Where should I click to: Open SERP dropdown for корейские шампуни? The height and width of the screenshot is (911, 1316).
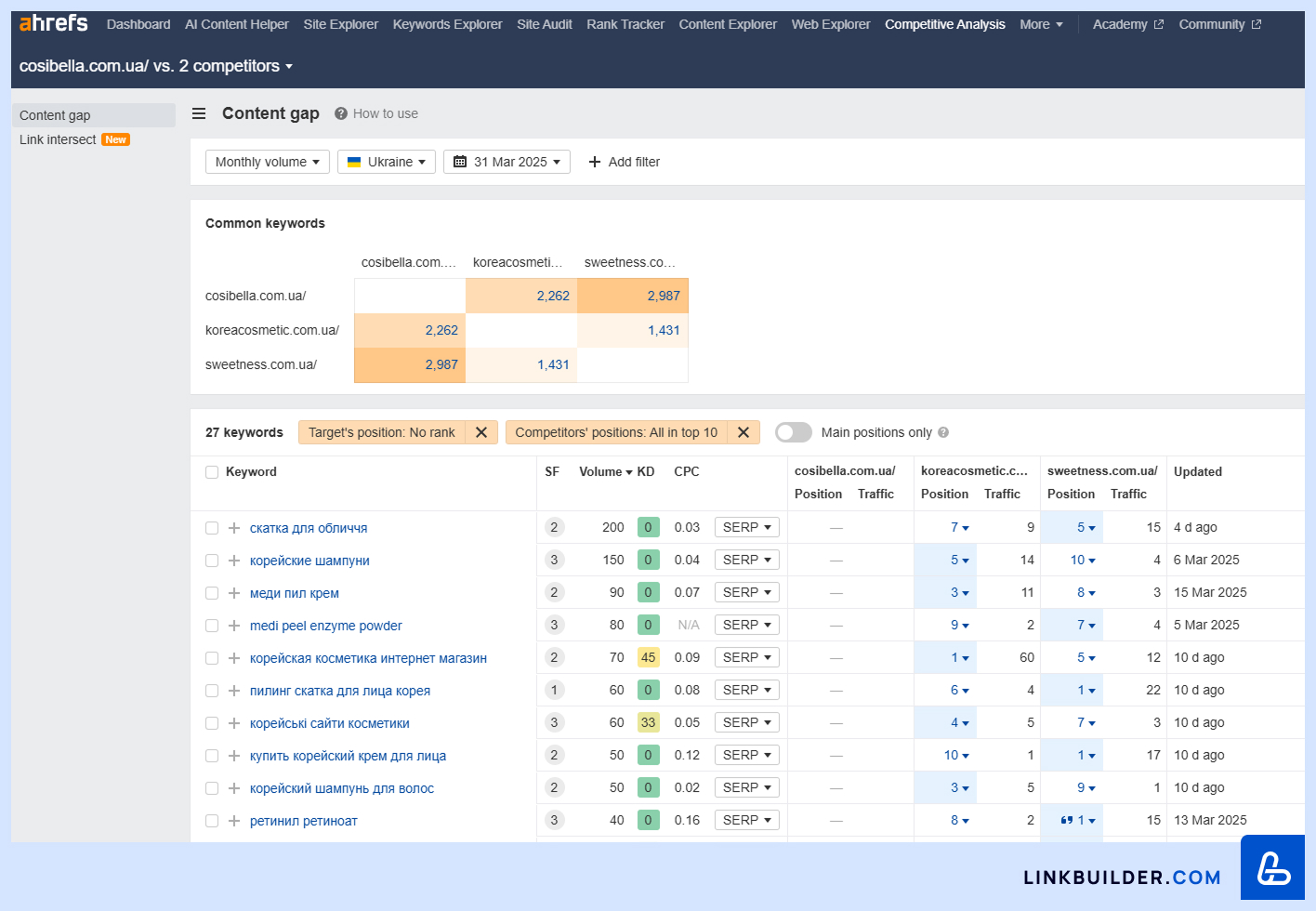(747, 560)
